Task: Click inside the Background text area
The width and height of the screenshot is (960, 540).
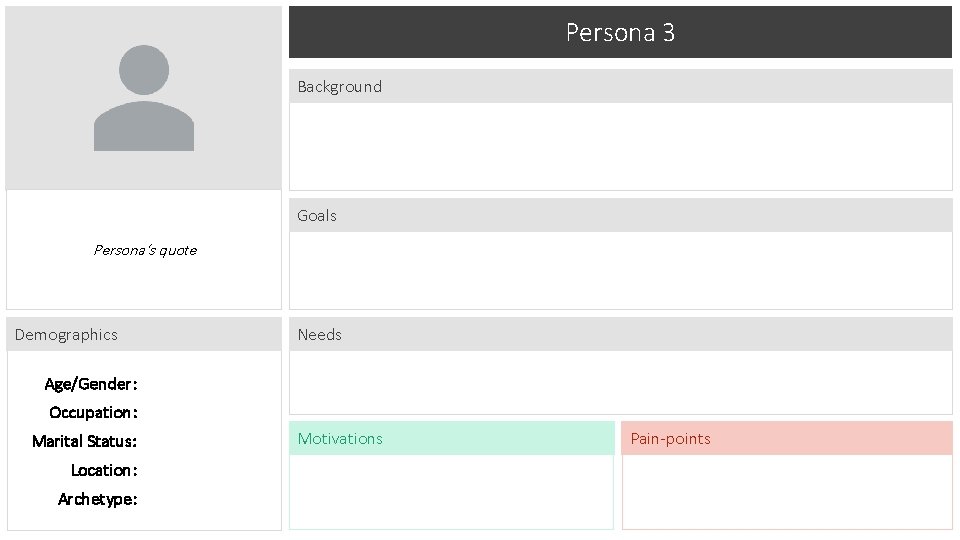Action: 620,146
